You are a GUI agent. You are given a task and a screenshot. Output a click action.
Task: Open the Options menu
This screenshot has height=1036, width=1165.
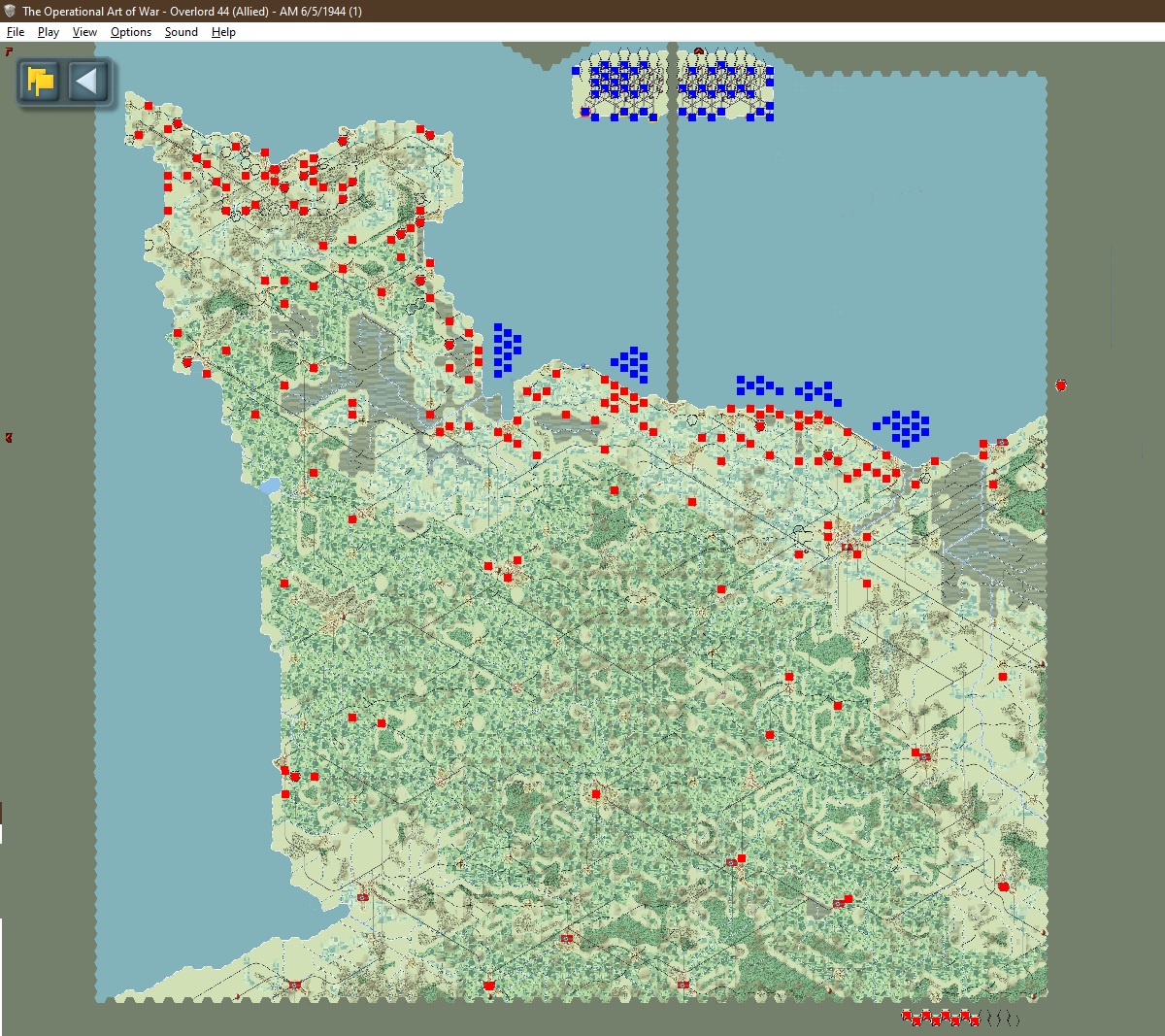[x=131, y=32]
